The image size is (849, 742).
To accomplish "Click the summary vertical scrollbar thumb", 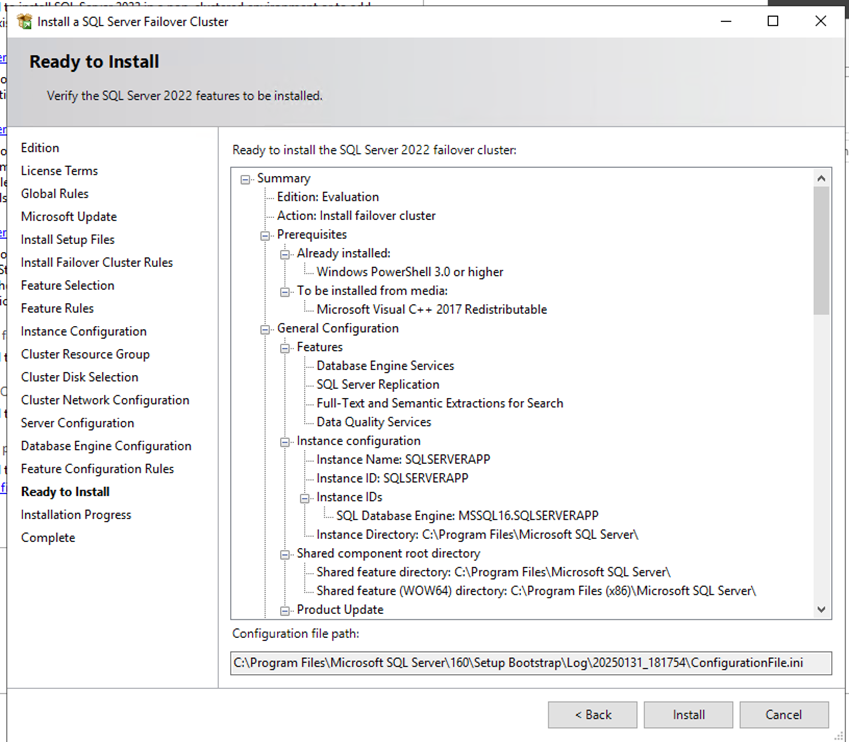I will pos(821,250).
